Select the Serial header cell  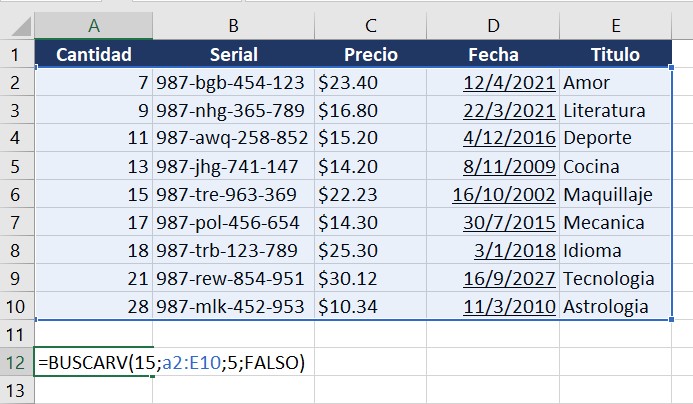[233, 54]
